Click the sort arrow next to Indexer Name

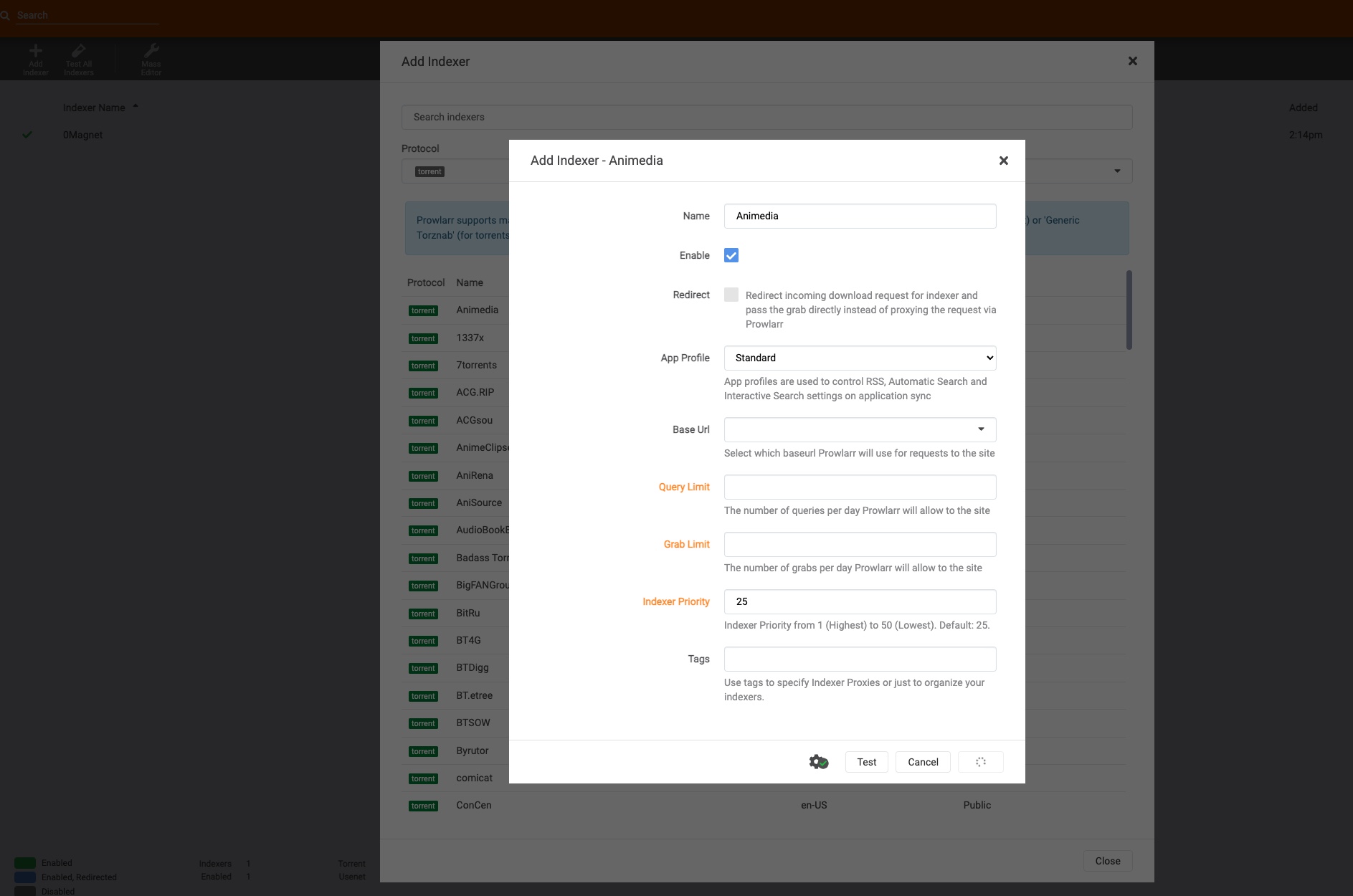coord(136,107)
